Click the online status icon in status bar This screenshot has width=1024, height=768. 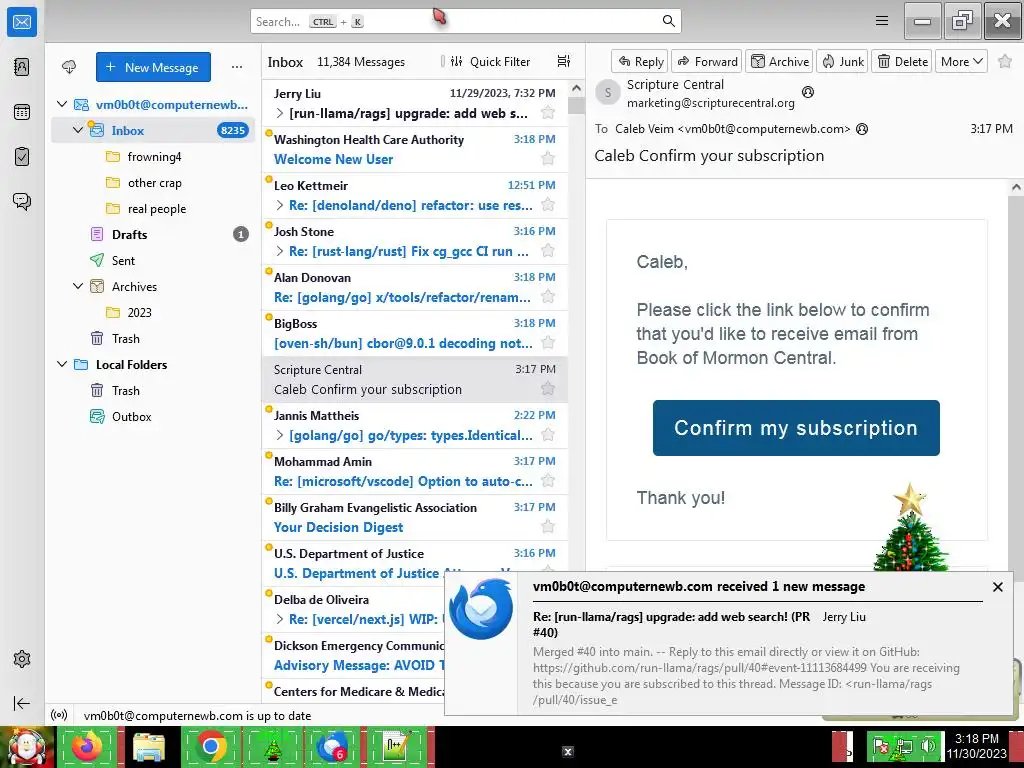coord(59,715)
